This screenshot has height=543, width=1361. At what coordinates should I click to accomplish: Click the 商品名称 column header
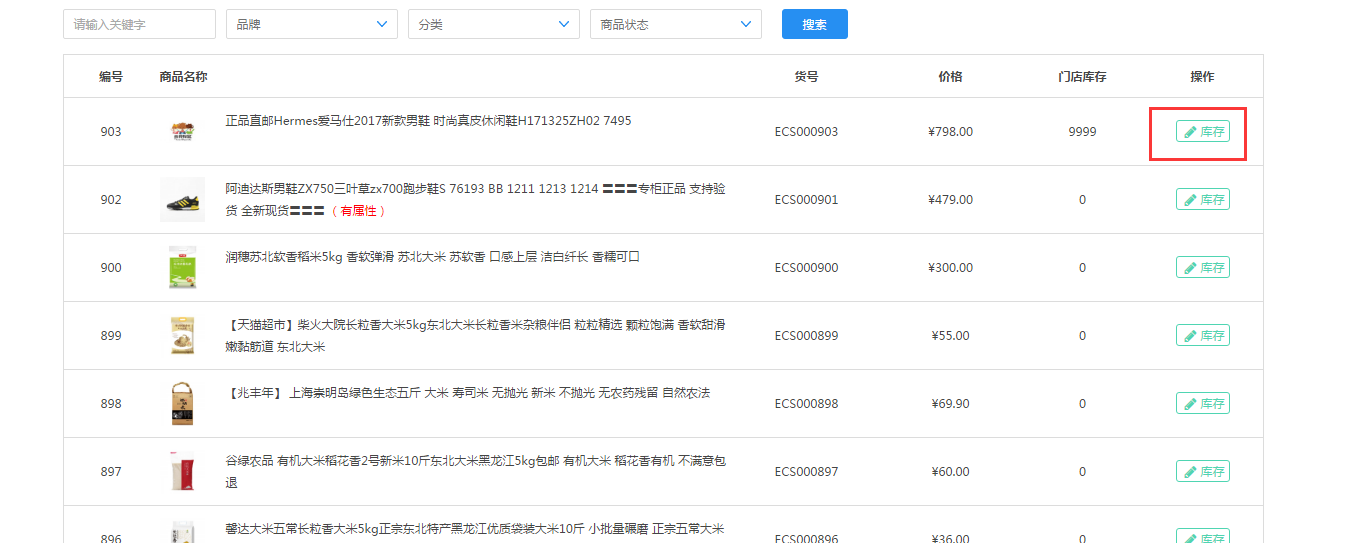click(183, 77)
